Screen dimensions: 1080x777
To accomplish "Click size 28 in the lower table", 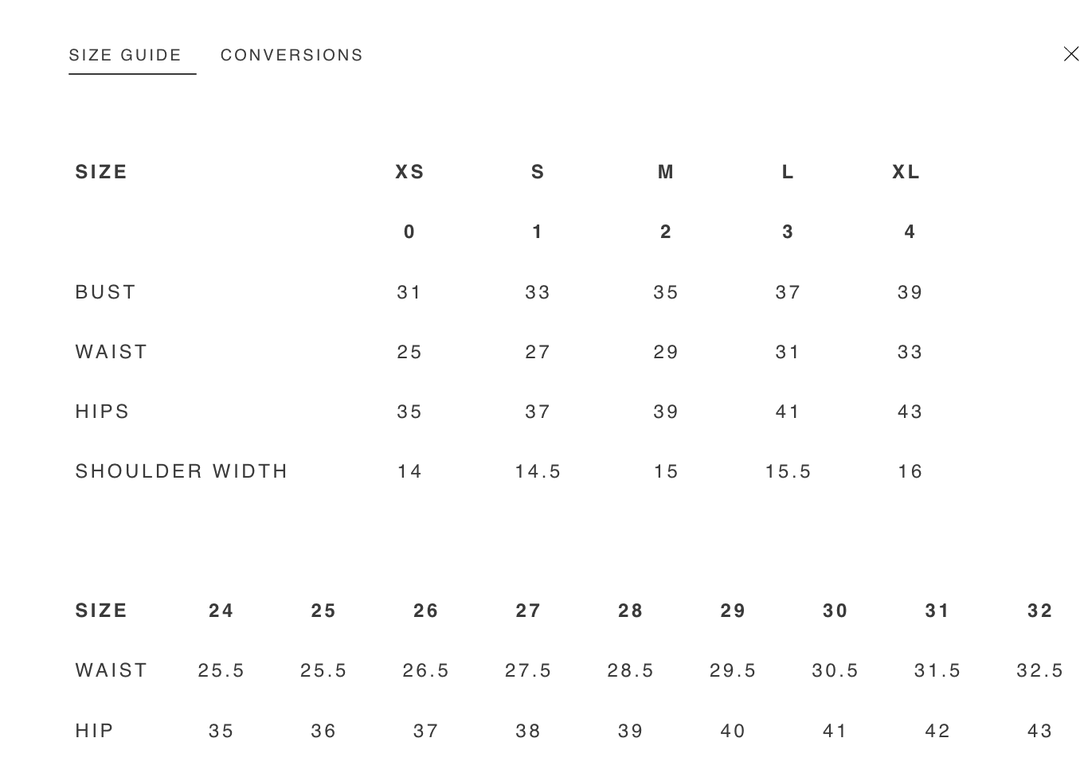I will pyautogui.click(x=630, y=610).
